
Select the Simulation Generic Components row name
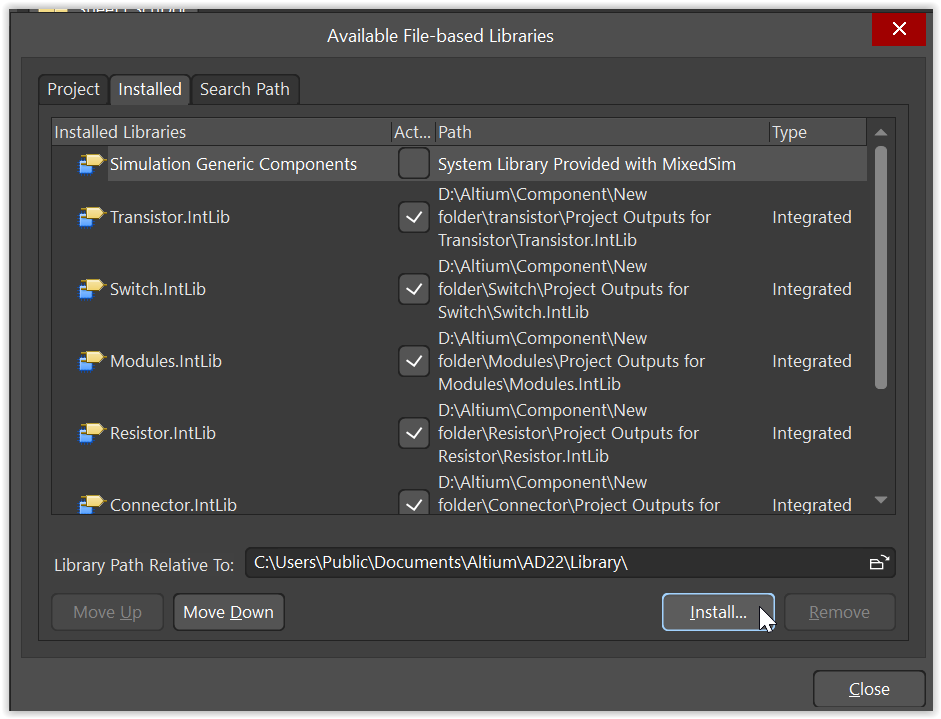(233, 164)
